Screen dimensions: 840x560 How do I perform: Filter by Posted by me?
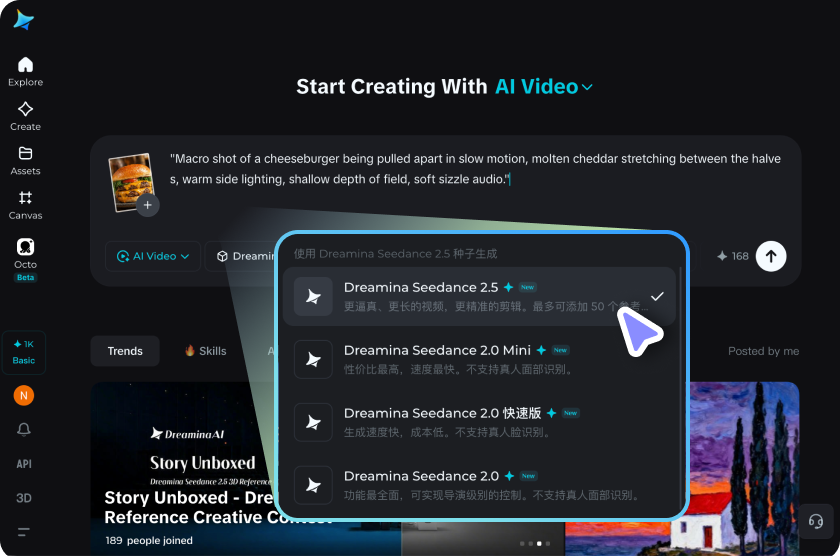[763, 351]
